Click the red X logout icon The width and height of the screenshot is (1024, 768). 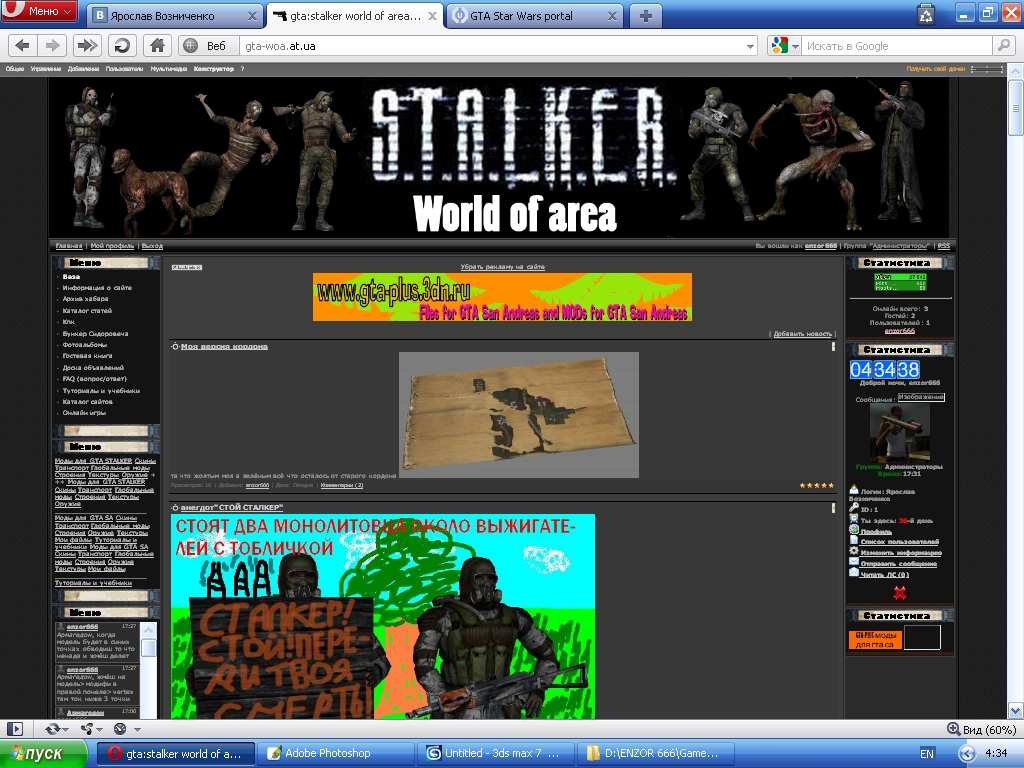click(x=900, y=593)
